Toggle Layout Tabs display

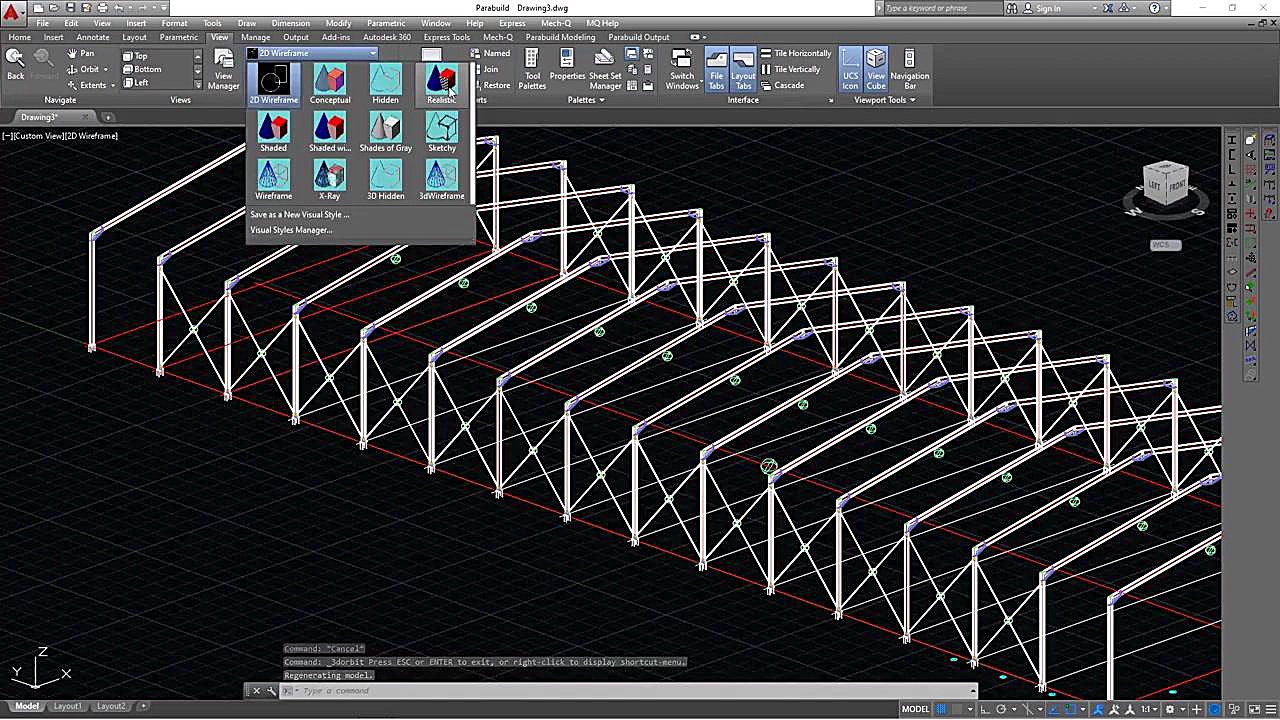click(x=743, y=69)
